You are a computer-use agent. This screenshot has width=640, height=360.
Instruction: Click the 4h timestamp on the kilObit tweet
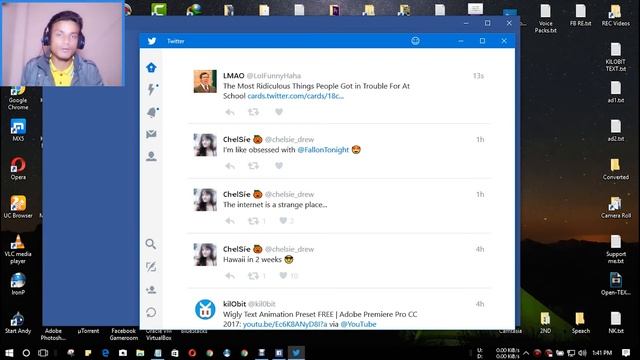pos(480,304)
